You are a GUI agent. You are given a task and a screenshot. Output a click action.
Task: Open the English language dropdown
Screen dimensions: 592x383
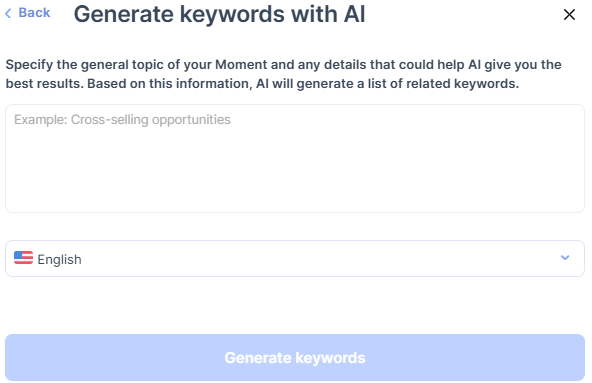click(295, 258)
